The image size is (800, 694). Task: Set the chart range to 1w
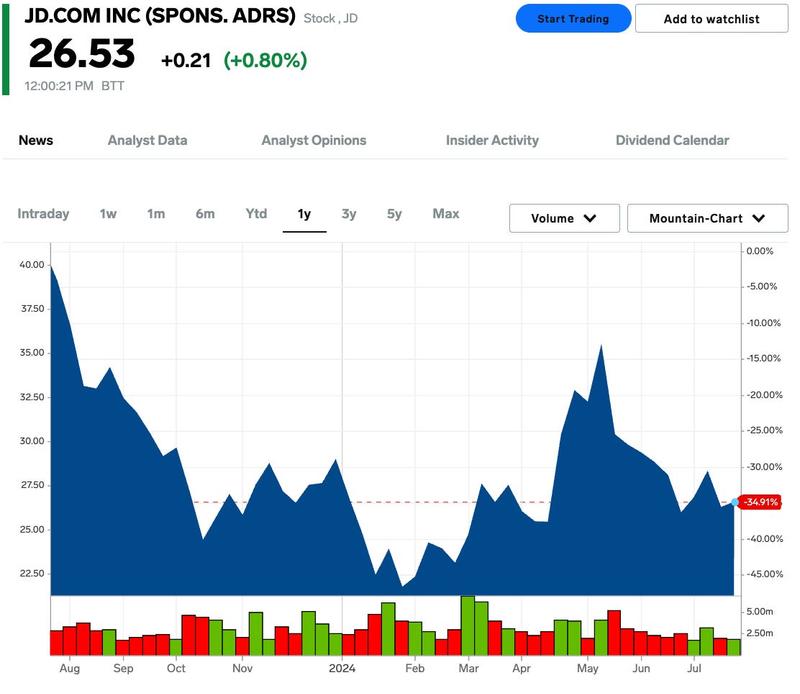point(108,214)
